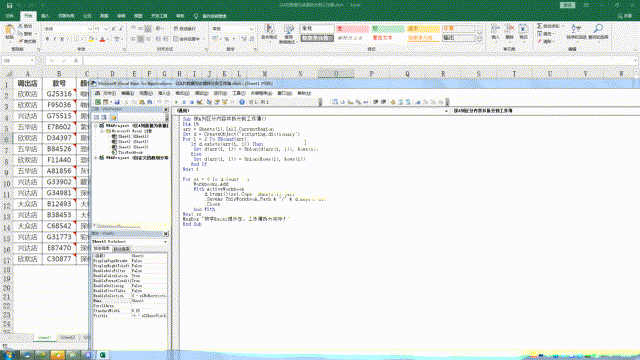Viewport: 640px width, 360px height.
Task: Select ThisWorkbook in project tree
Action: (127, 152)
